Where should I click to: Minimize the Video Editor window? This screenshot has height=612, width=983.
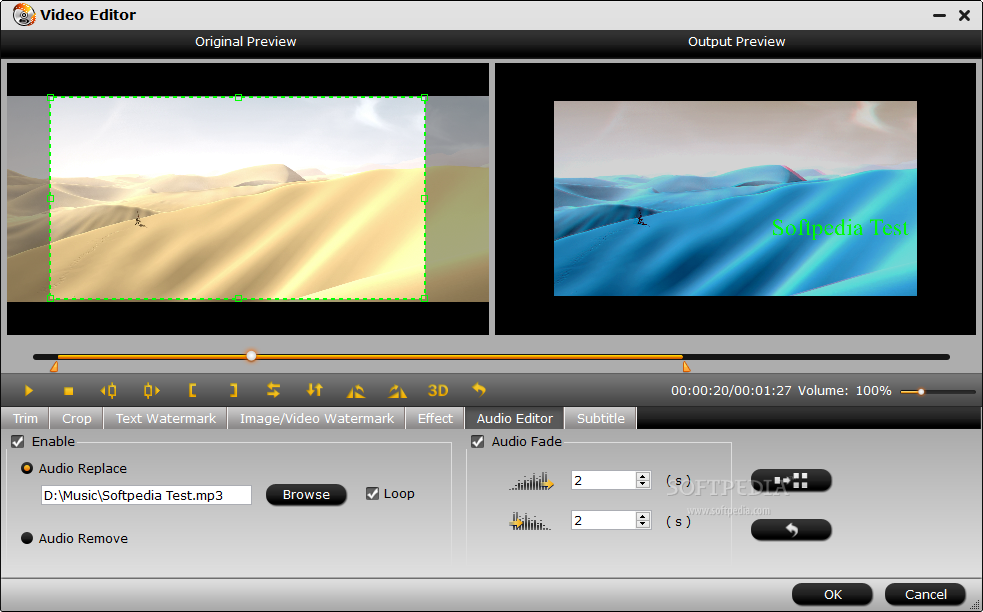[x=939, y=15]
